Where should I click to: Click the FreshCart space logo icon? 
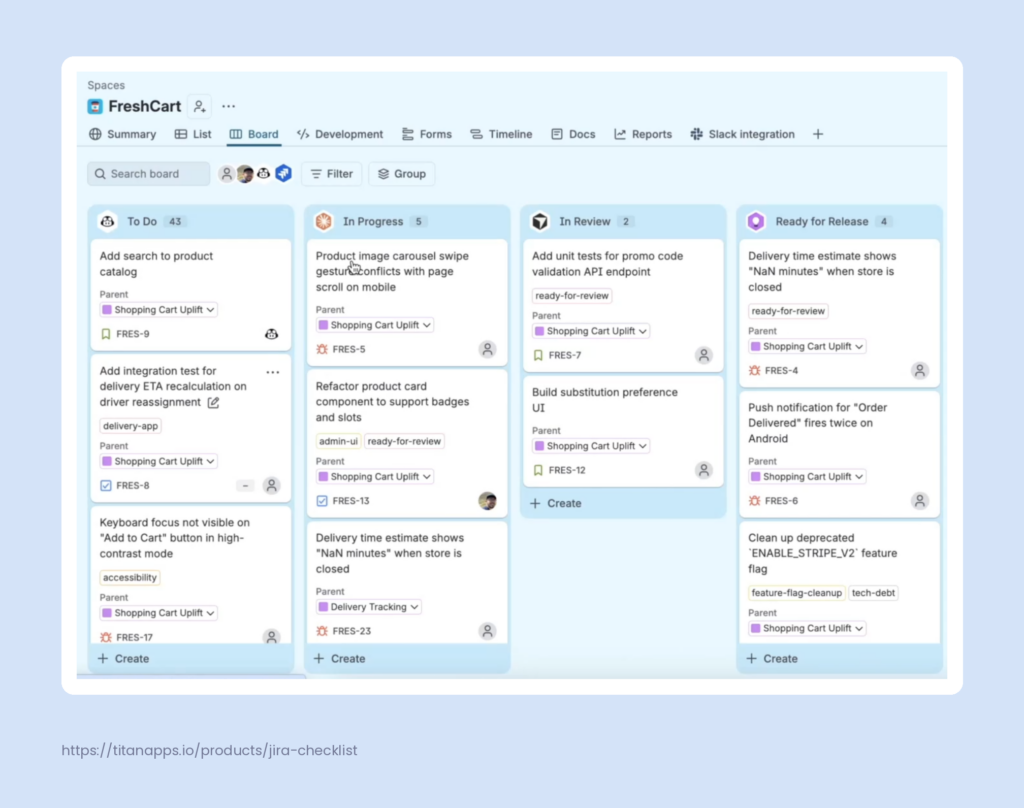point(95,106)
